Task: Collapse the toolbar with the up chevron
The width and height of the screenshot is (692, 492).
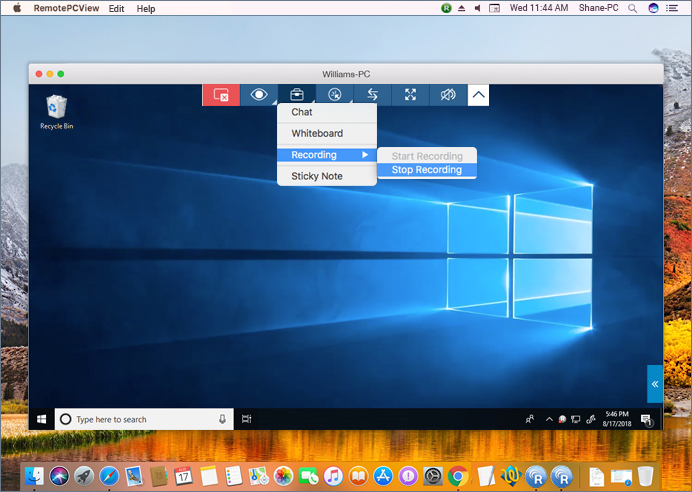Action: (x=478, y=95)
